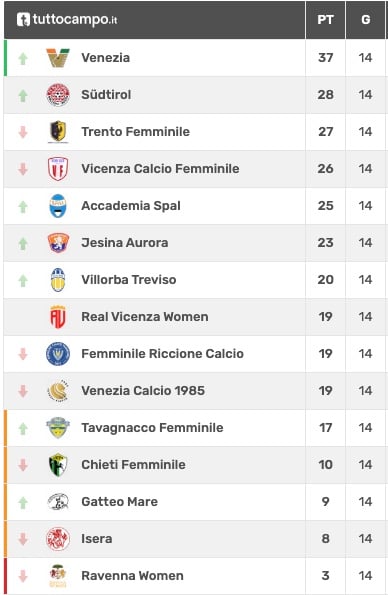Click the Südtirol team crest
Viewport: 388px width, 595px height.
coord(58,94)
